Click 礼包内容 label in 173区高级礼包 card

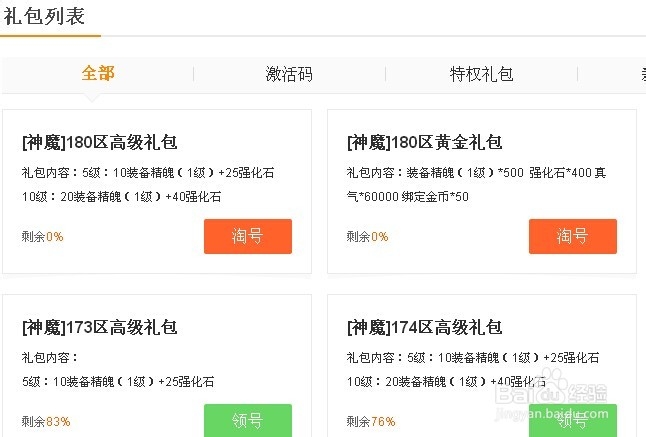pos(50,358)
